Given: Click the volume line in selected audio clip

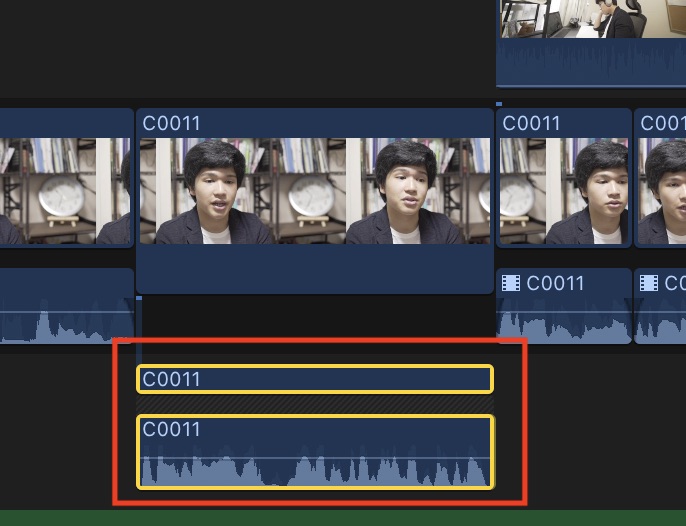Looking at the screenshot, I should pos(315,458).
